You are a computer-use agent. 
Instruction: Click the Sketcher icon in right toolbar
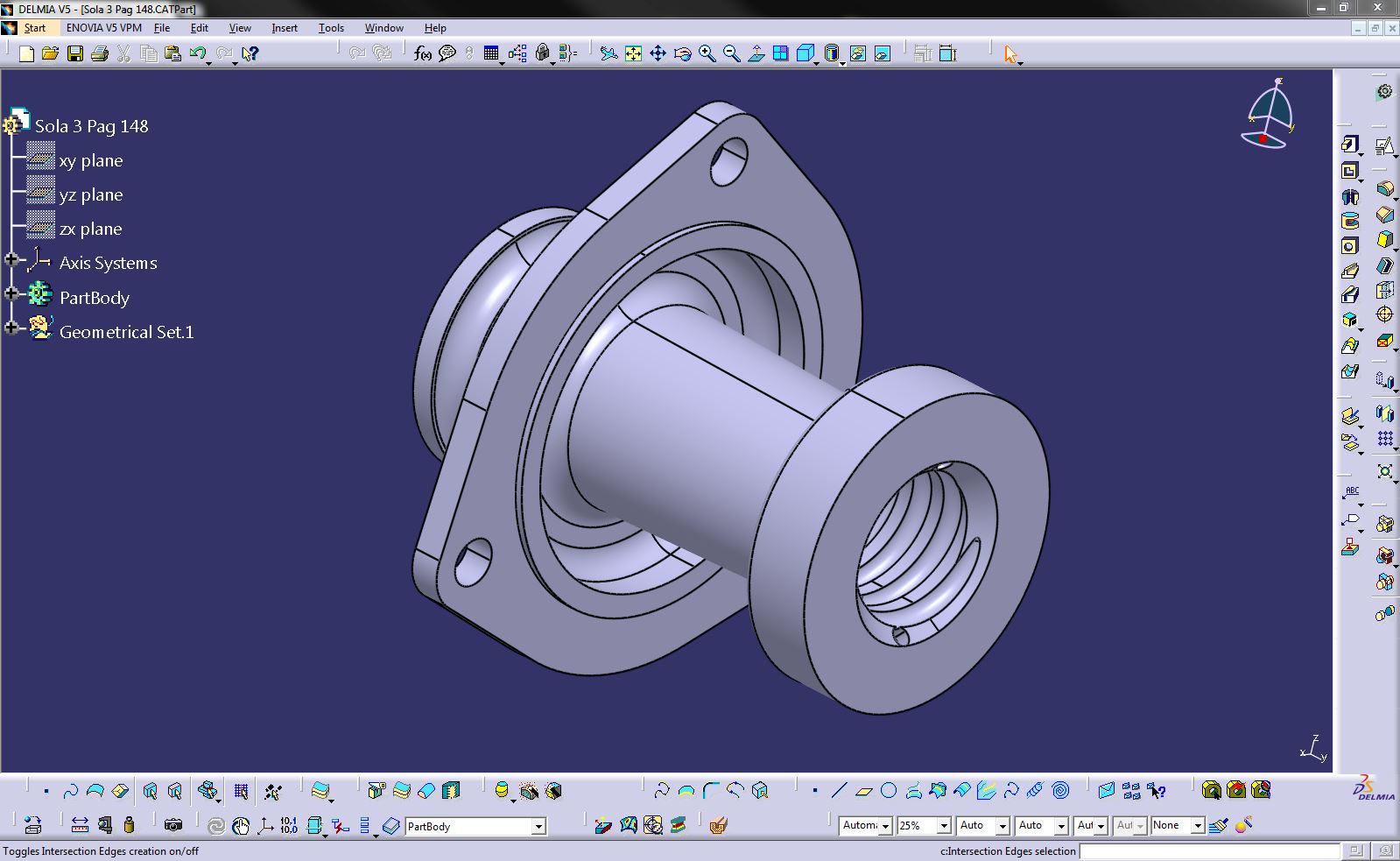tap(1384, 146)
